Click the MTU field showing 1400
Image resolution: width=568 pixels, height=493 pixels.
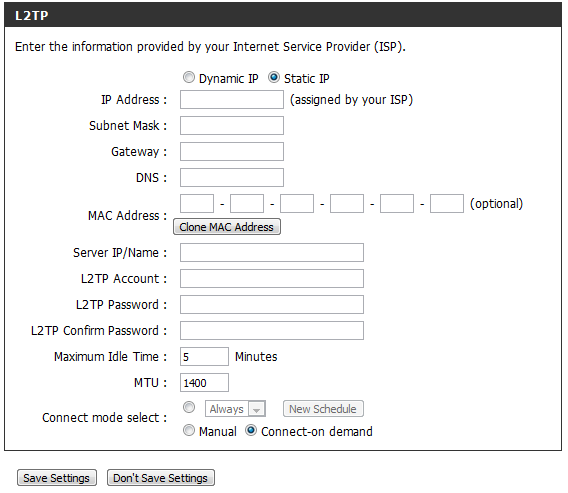click(x=204, y=383)
